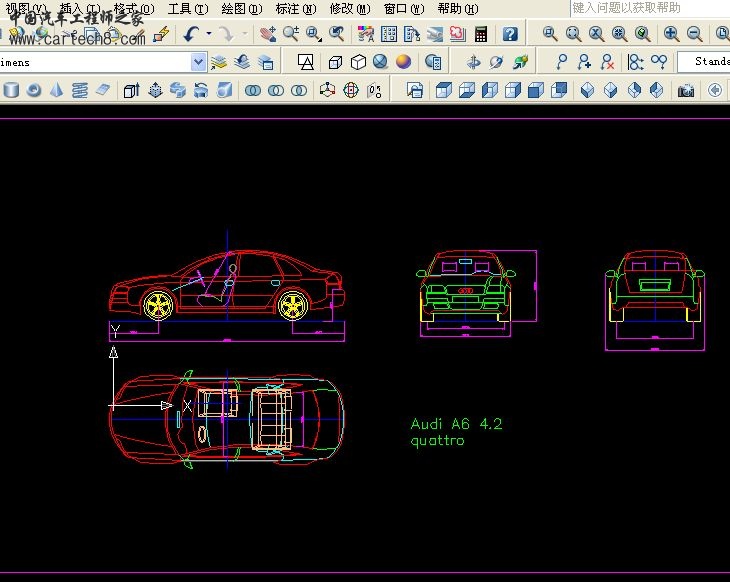Select the Sweep tool

point(178,90)
